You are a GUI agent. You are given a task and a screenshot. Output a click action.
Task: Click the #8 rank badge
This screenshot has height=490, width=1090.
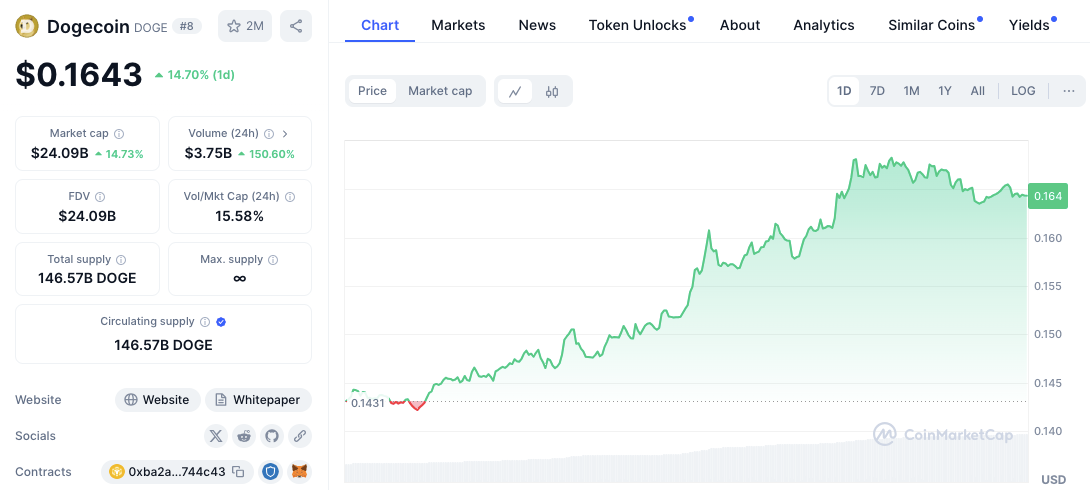pyautogui.click(x=187, y=26)
